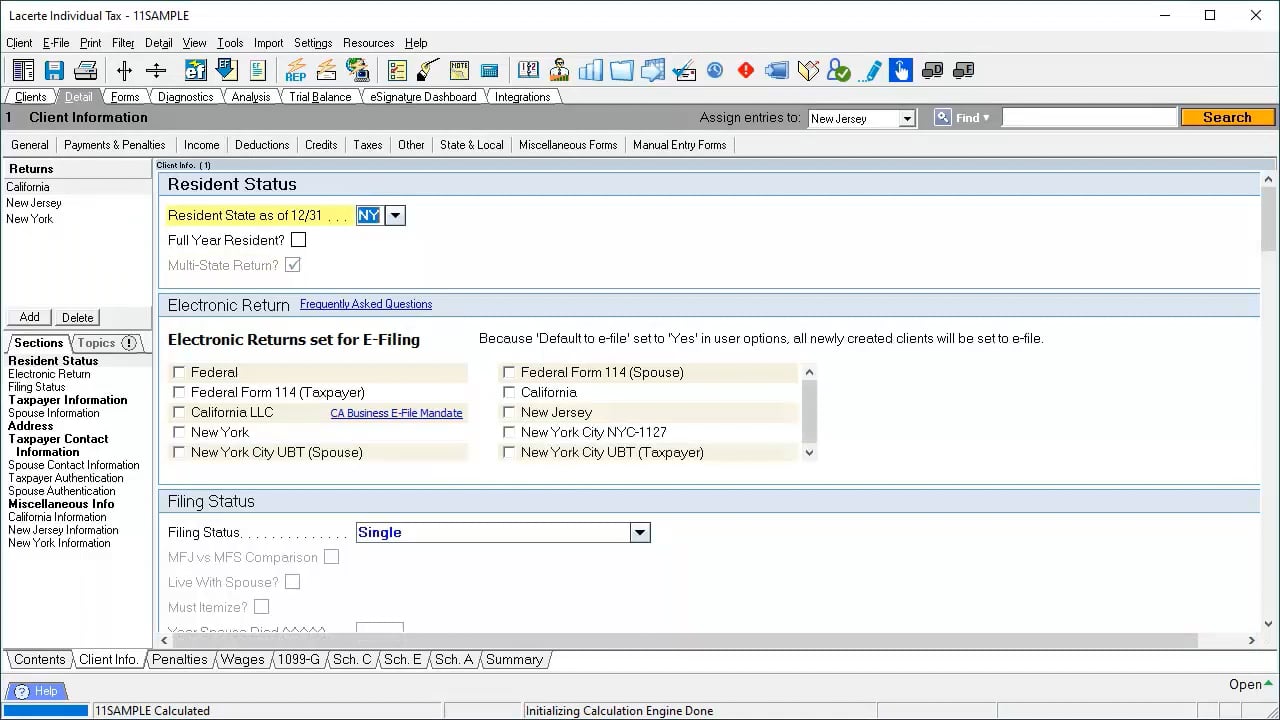Click the vertical split arrows icon

tap(156, 70)
